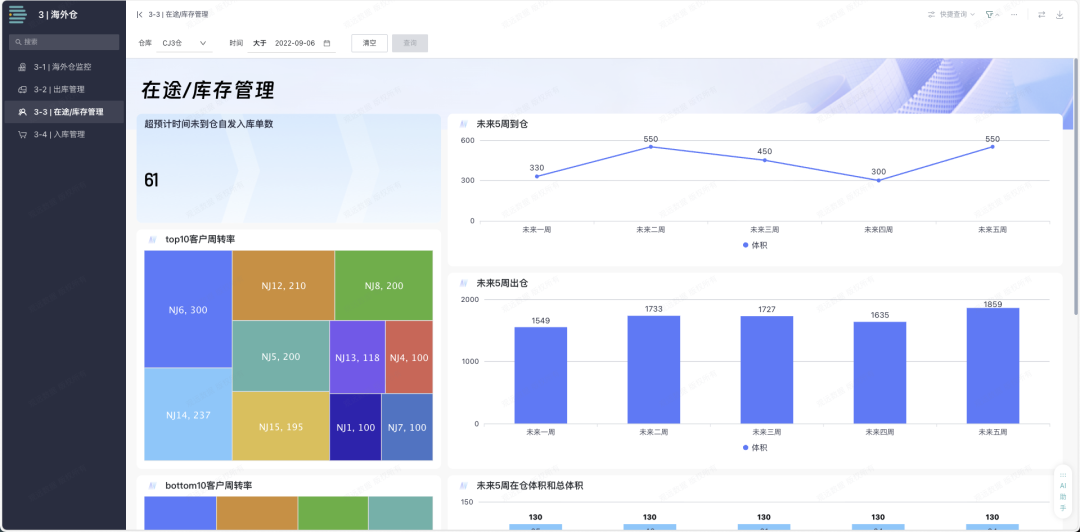Screen dimensions: 1080x532
Task: Click the 未来四周 bar labeled 1635
Action: 880,373
